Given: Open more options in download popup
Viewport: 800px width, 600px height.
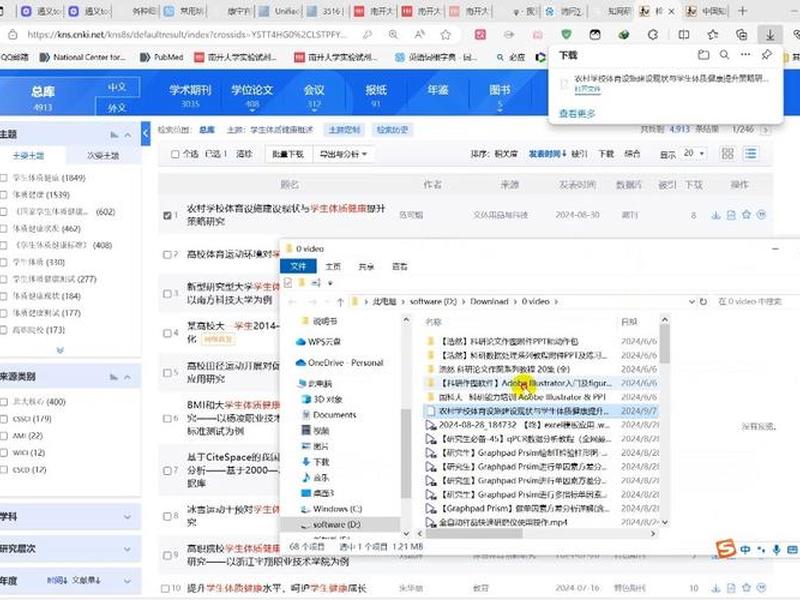Looking at the screenshot, I should click(745, 55).
